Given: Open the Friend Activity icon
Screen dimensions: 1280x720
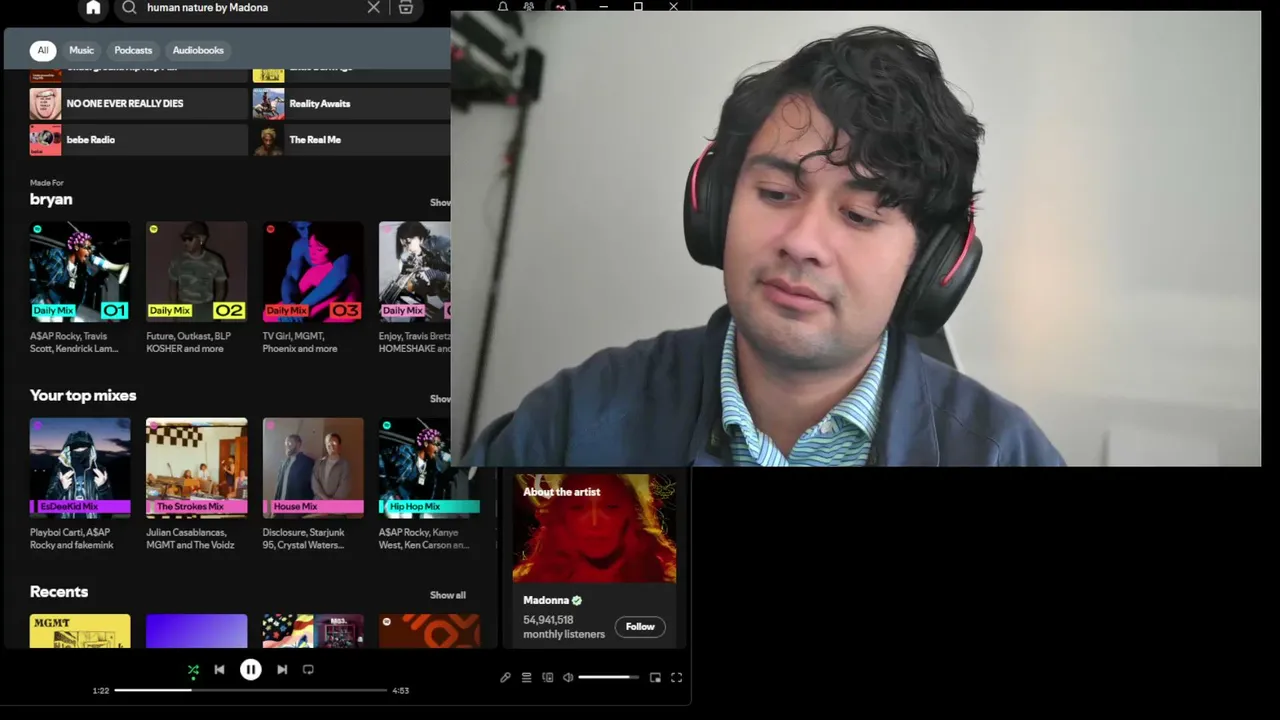Looking at the screenshot, I should coord(529,7).
